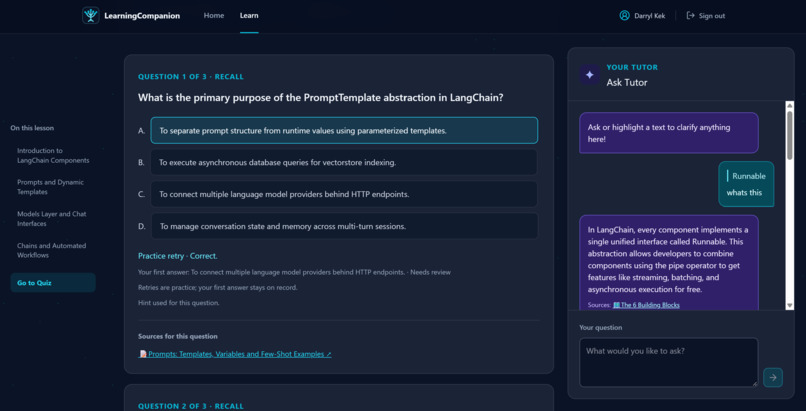Click the 'Ask or highlight a text' tutor message

(669, 133)
